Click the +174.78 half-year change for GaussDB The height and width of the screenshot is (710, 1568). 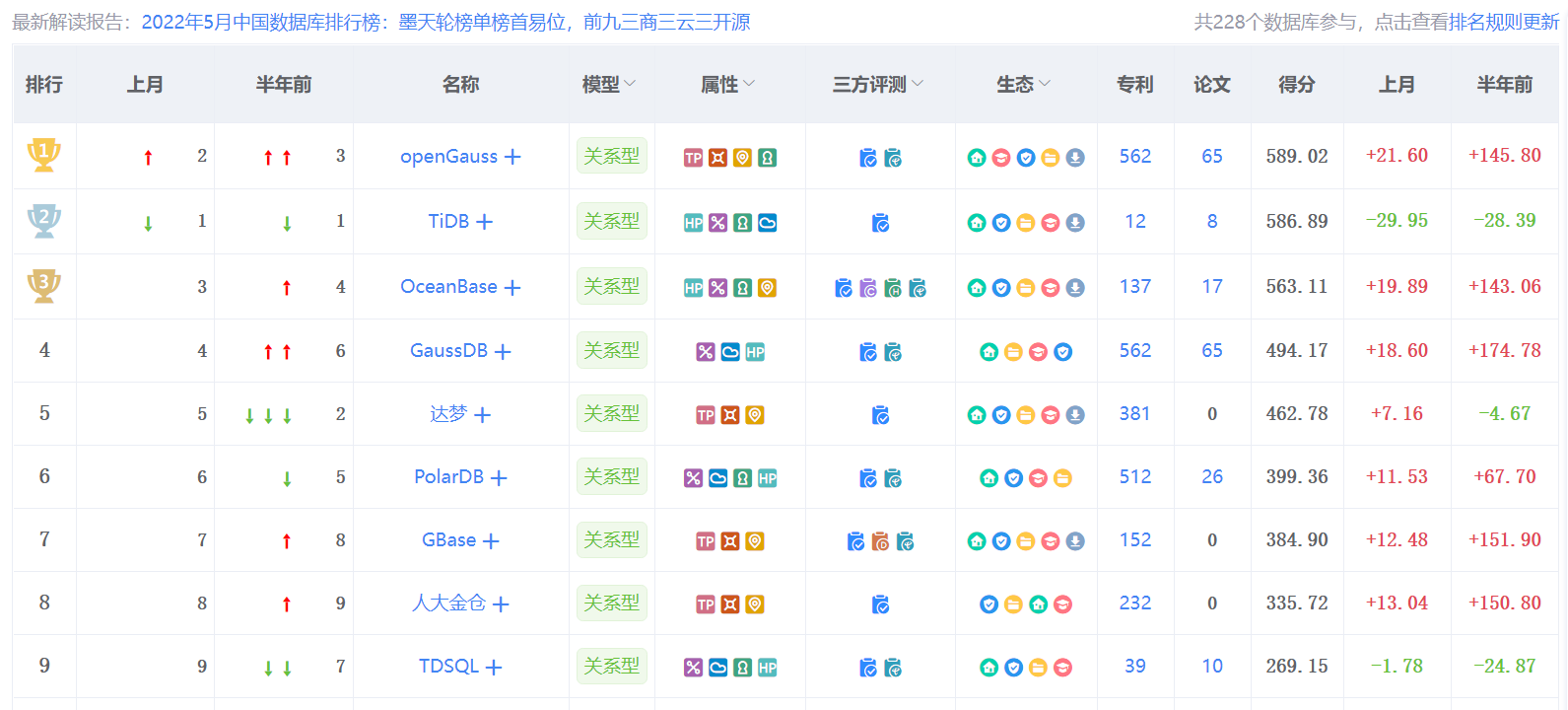1505,350
